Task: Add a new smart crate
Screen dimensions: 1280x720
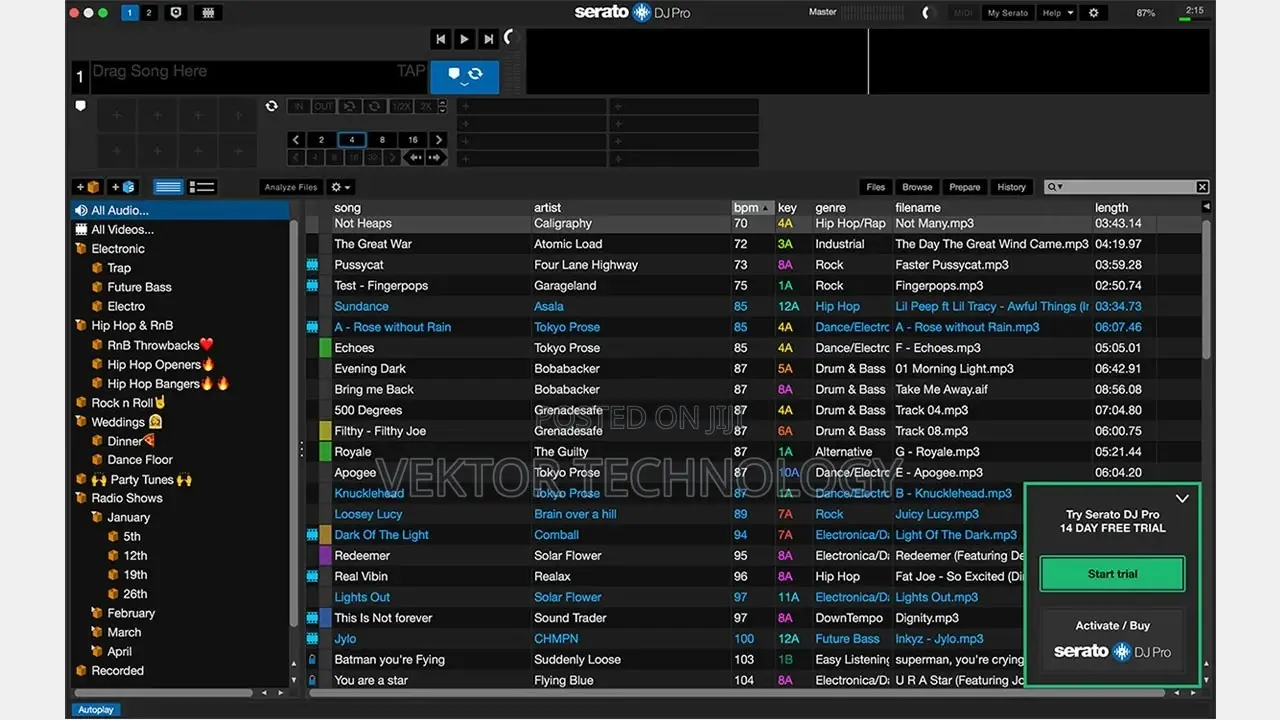Action: pos(122,187)
